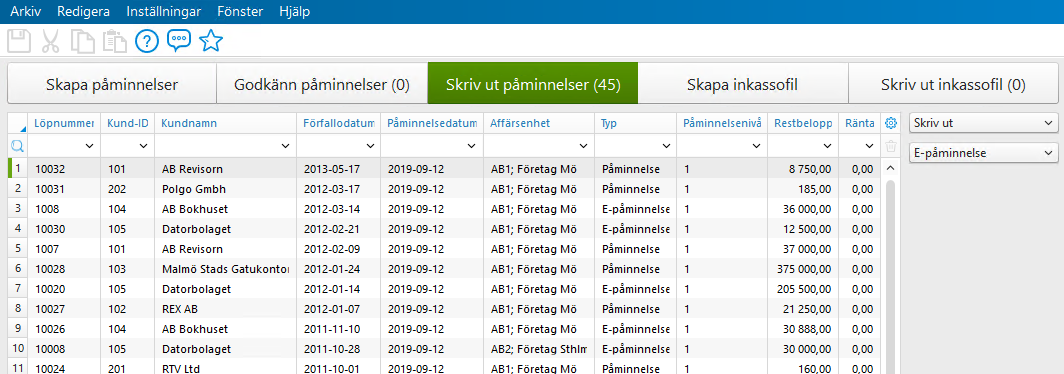Sort by Förfallodatum column header
Viewport: 1064px width, 374px height.
pyautogui.click(x=338, y=124)
